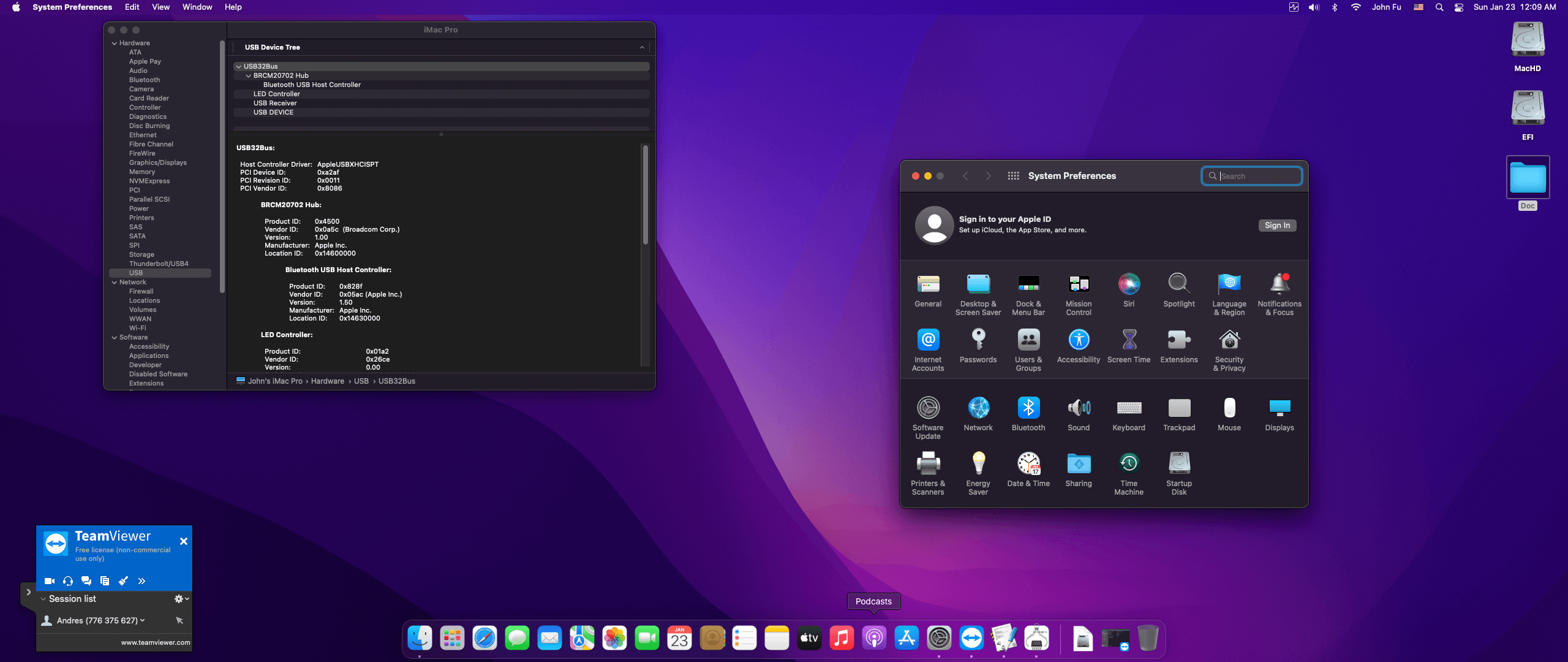This screenshot has width=1568, height=662.
Task: Show all preferences grid button
Action: tap(1013, 176)
